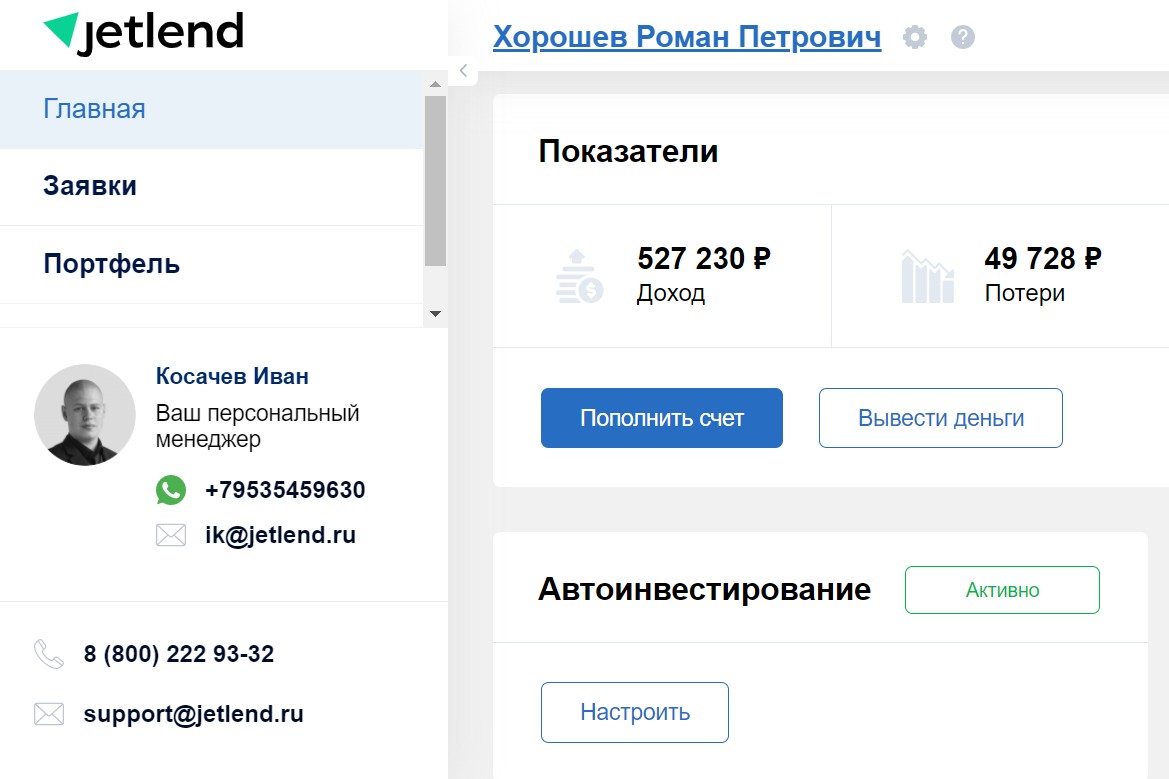Open the Заявки section
The image size is (1169, 779).
pos(88,187)
